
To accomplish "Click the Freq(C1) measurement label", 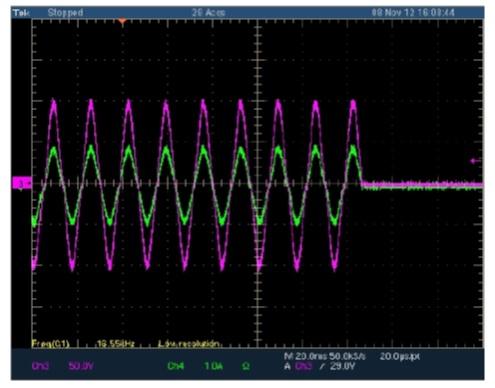I will tap(51, 343).
